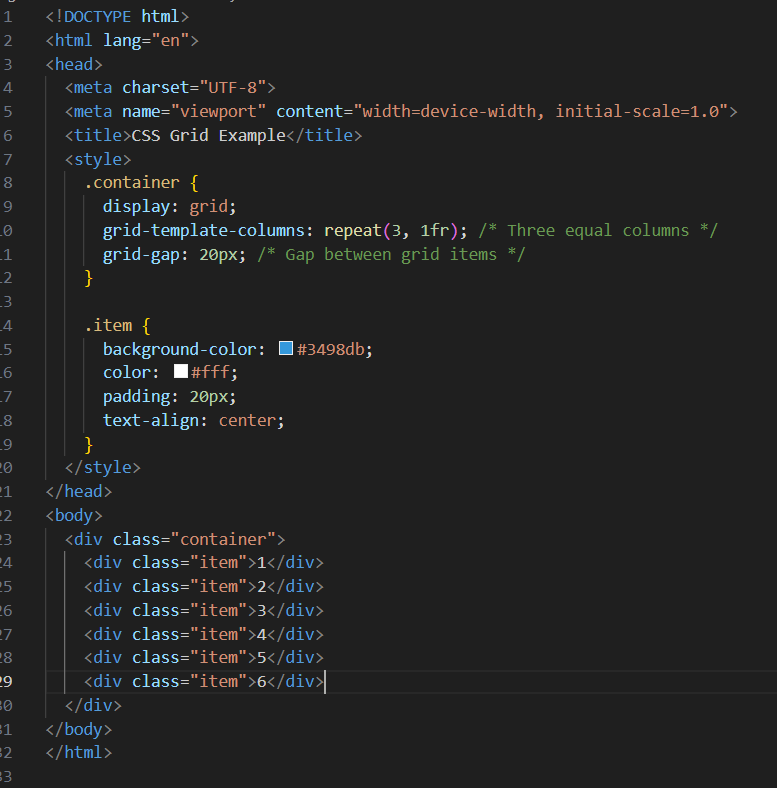Click the item div containing 2
This screenshot has width=777, height=788.
tap(204, 587)
